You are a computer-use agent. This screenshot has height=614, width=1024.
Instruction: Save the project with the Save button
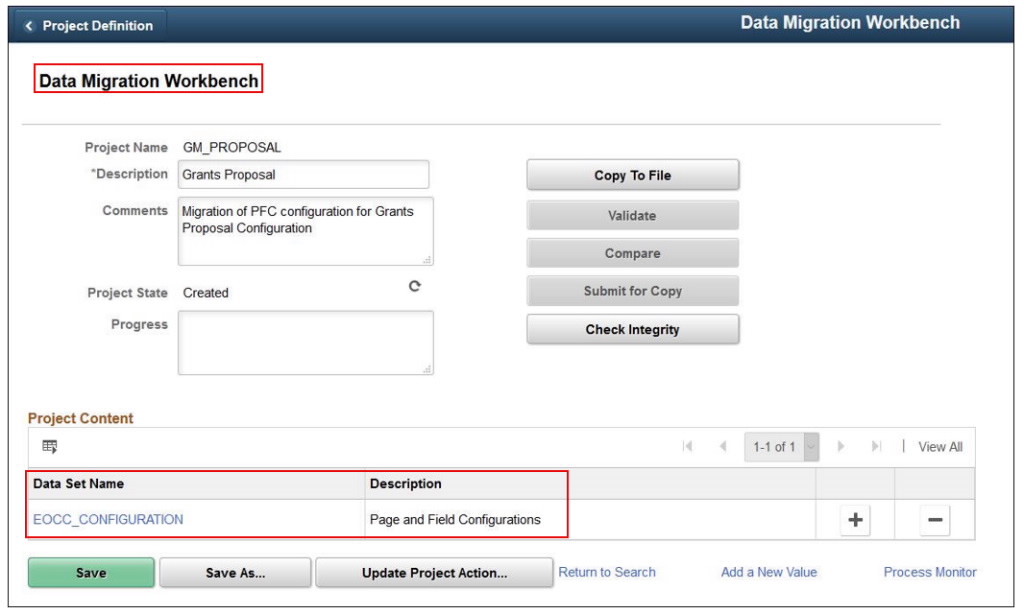(x=90, y=572)
